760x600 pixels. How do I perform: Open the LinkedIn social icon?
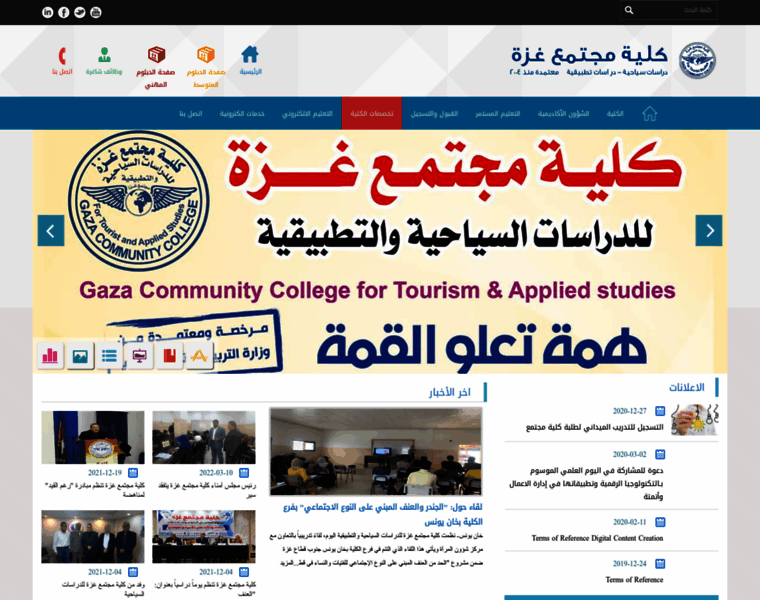point(48,12)
